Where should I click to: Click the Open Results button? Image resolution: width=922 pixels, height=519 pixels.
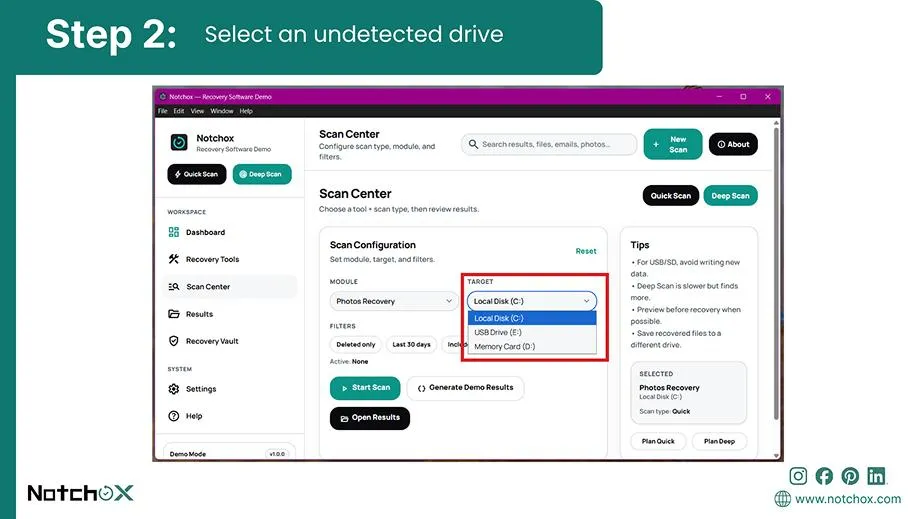point(370,418)
